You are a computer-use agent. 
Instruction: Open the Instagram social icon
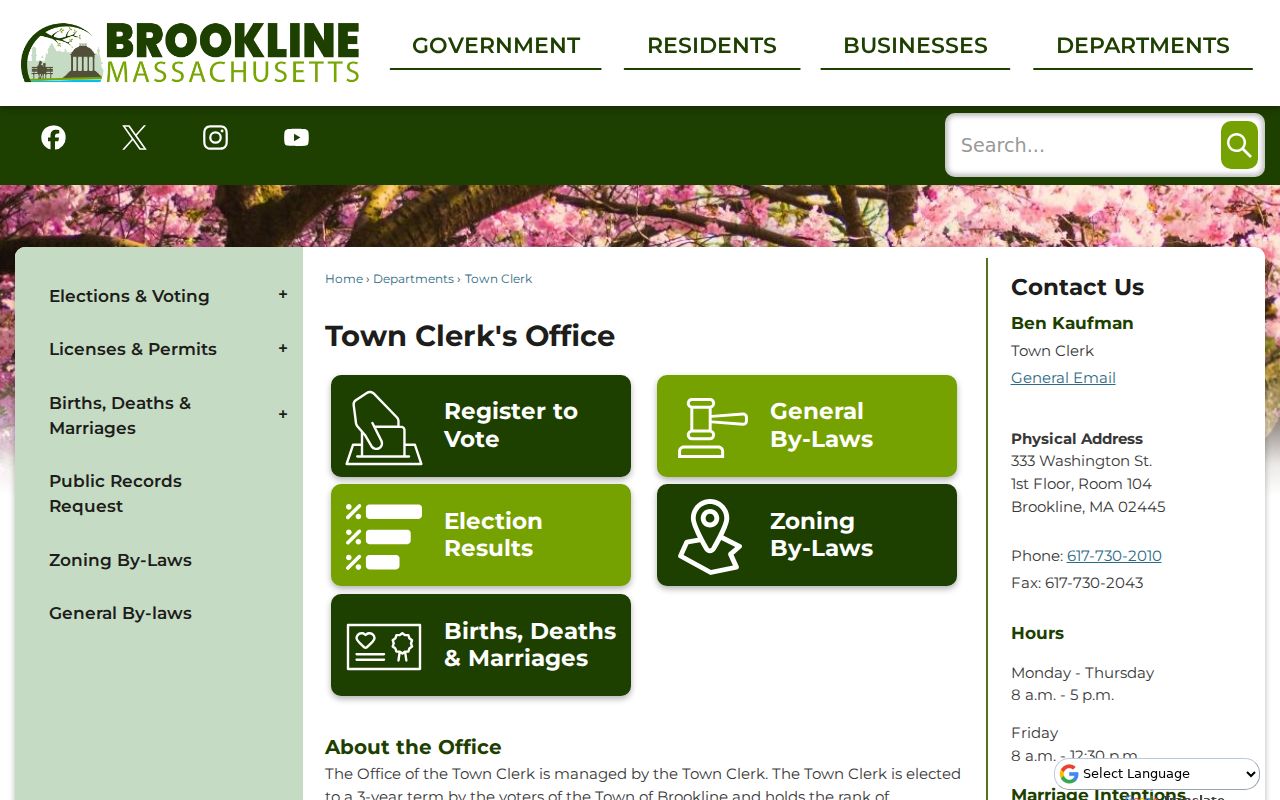(x=215, y=137)
